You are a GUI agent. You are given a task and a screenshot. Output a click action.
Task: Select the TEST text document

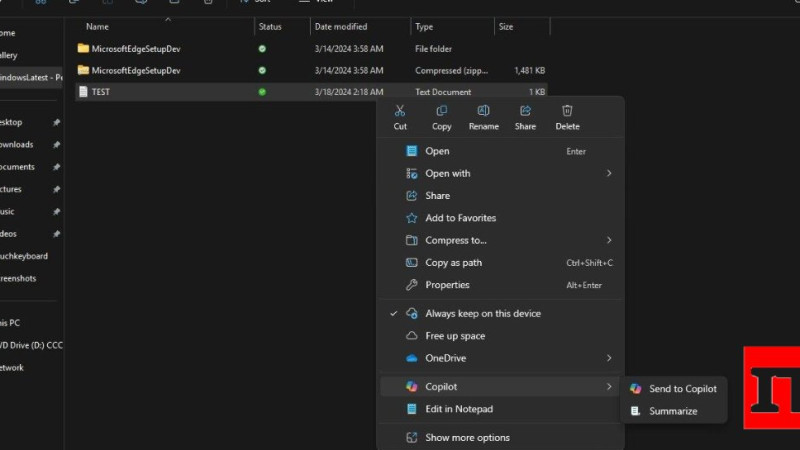coord(311,92)
